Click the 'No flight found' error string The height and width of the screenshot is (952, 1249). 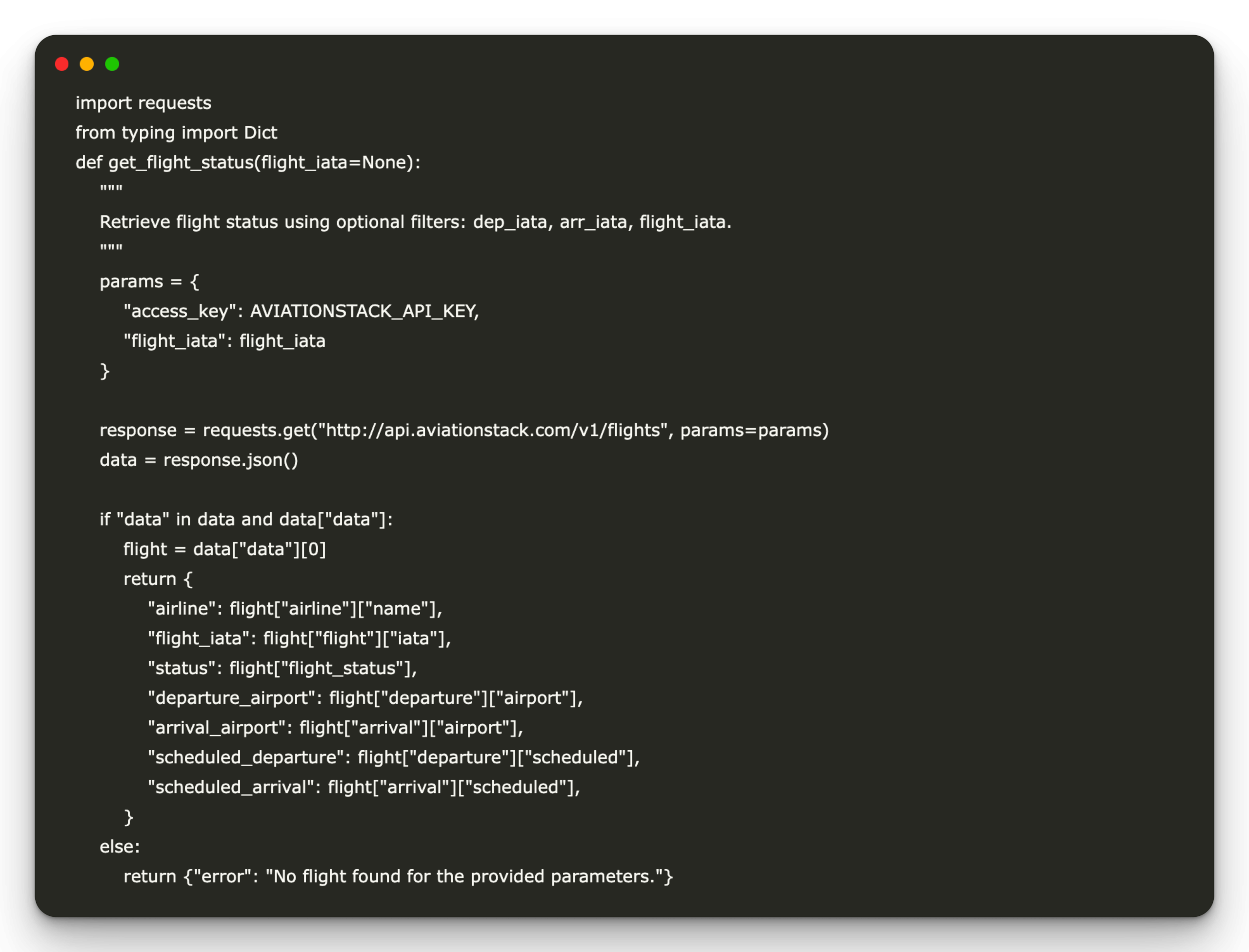coord(468,876)
